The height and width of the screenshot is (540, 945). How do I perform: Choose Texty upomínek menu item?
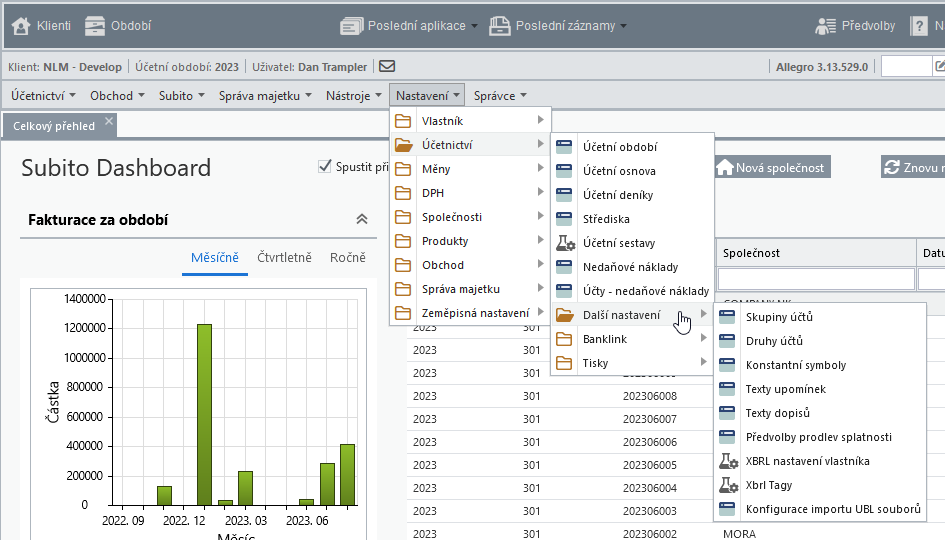(x=820, y=389)
